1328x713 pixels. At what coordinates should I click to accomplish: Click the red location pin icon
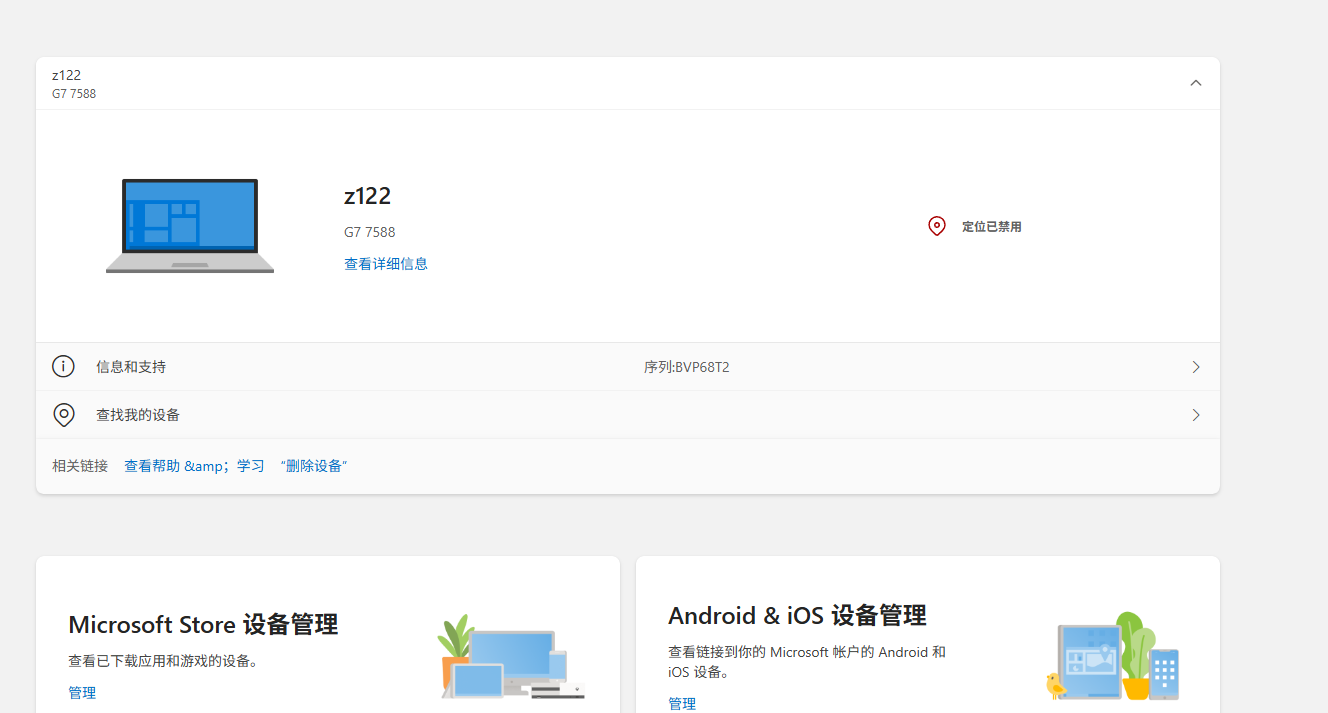click(937, 226)
